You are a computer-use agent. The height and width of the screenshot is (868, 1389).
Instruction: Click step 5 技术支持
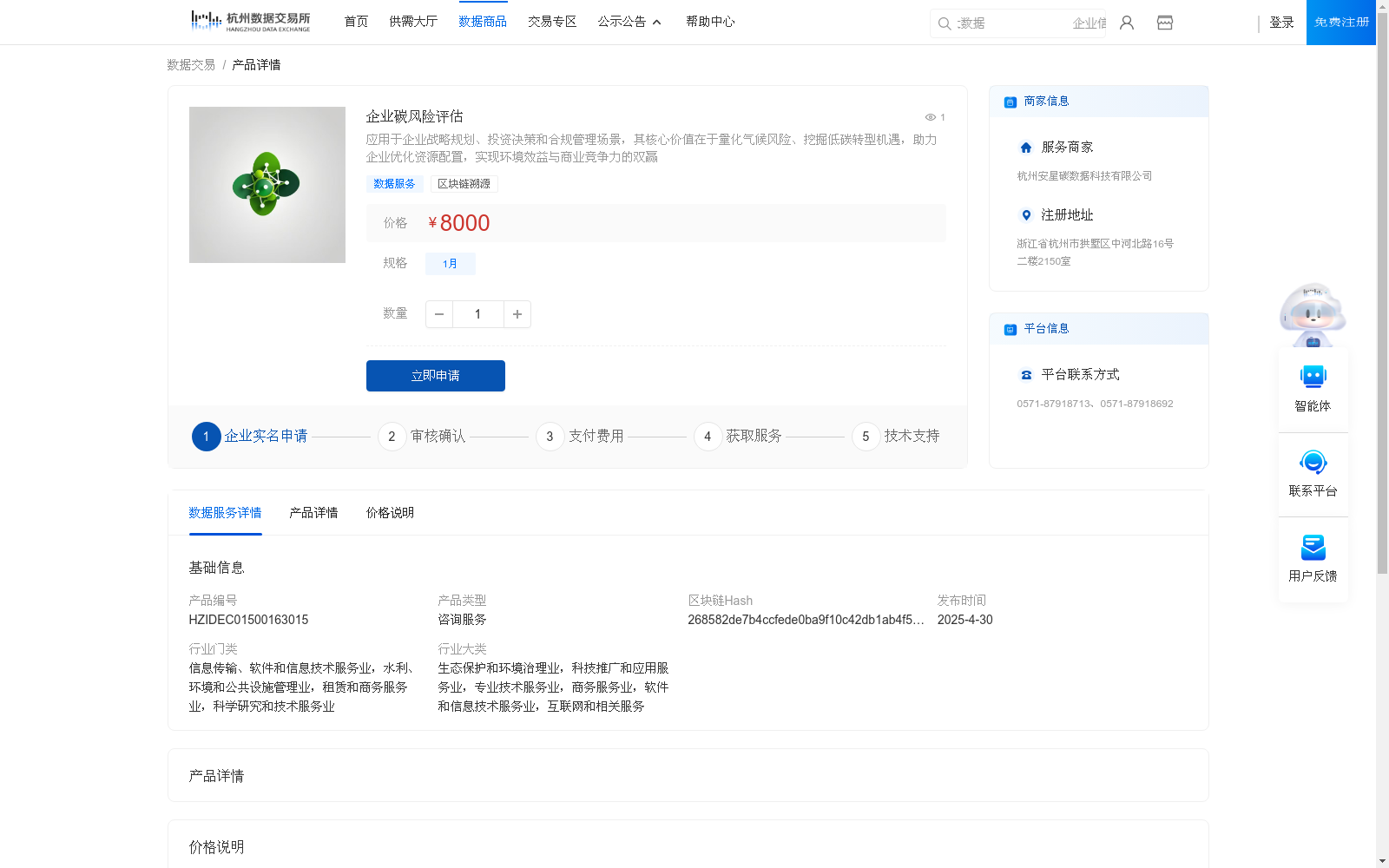tap(896, 437)
